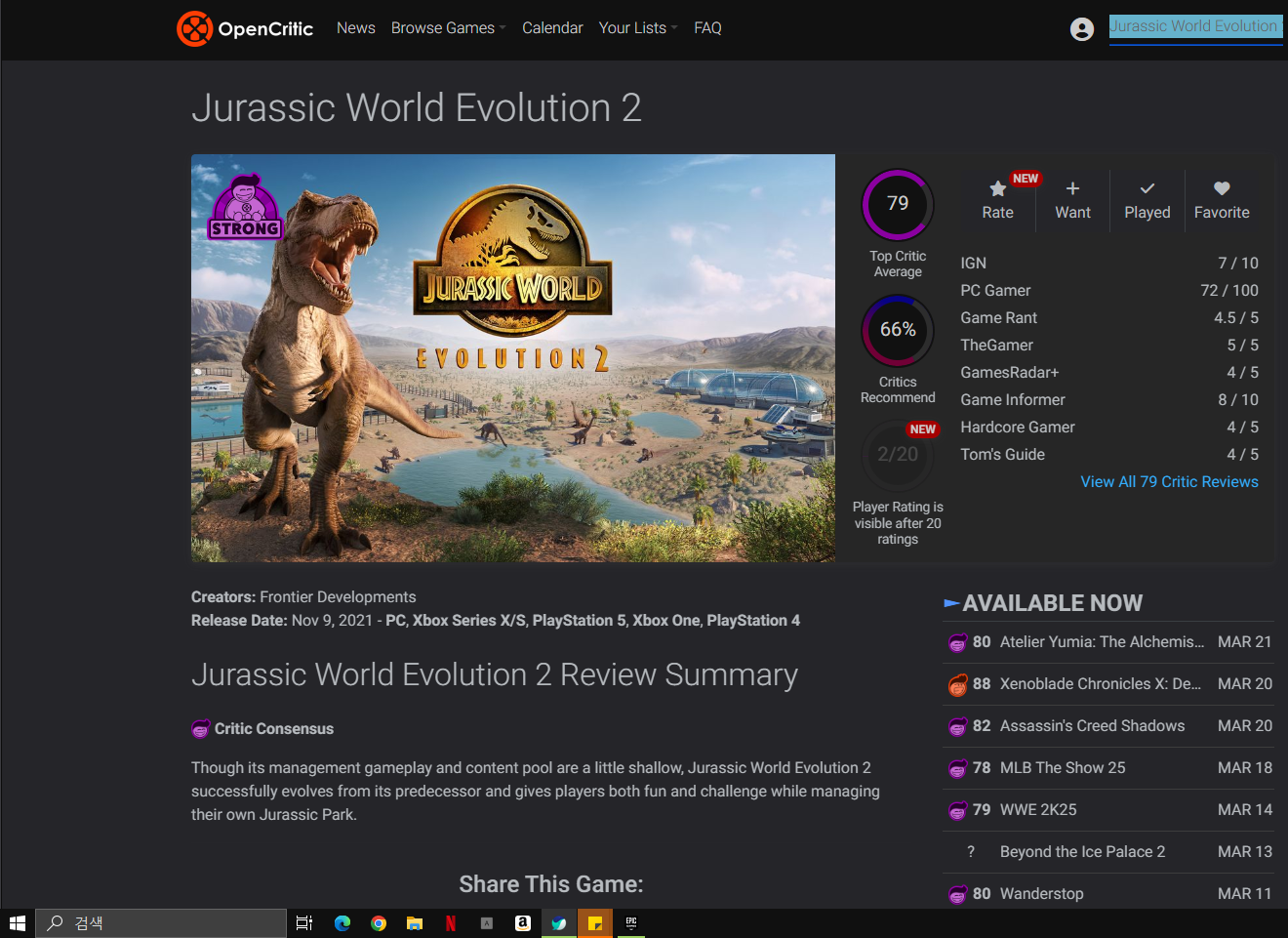Click the 2/20 player rating circle
This screenshot has height=938, width=1288.
898,455
